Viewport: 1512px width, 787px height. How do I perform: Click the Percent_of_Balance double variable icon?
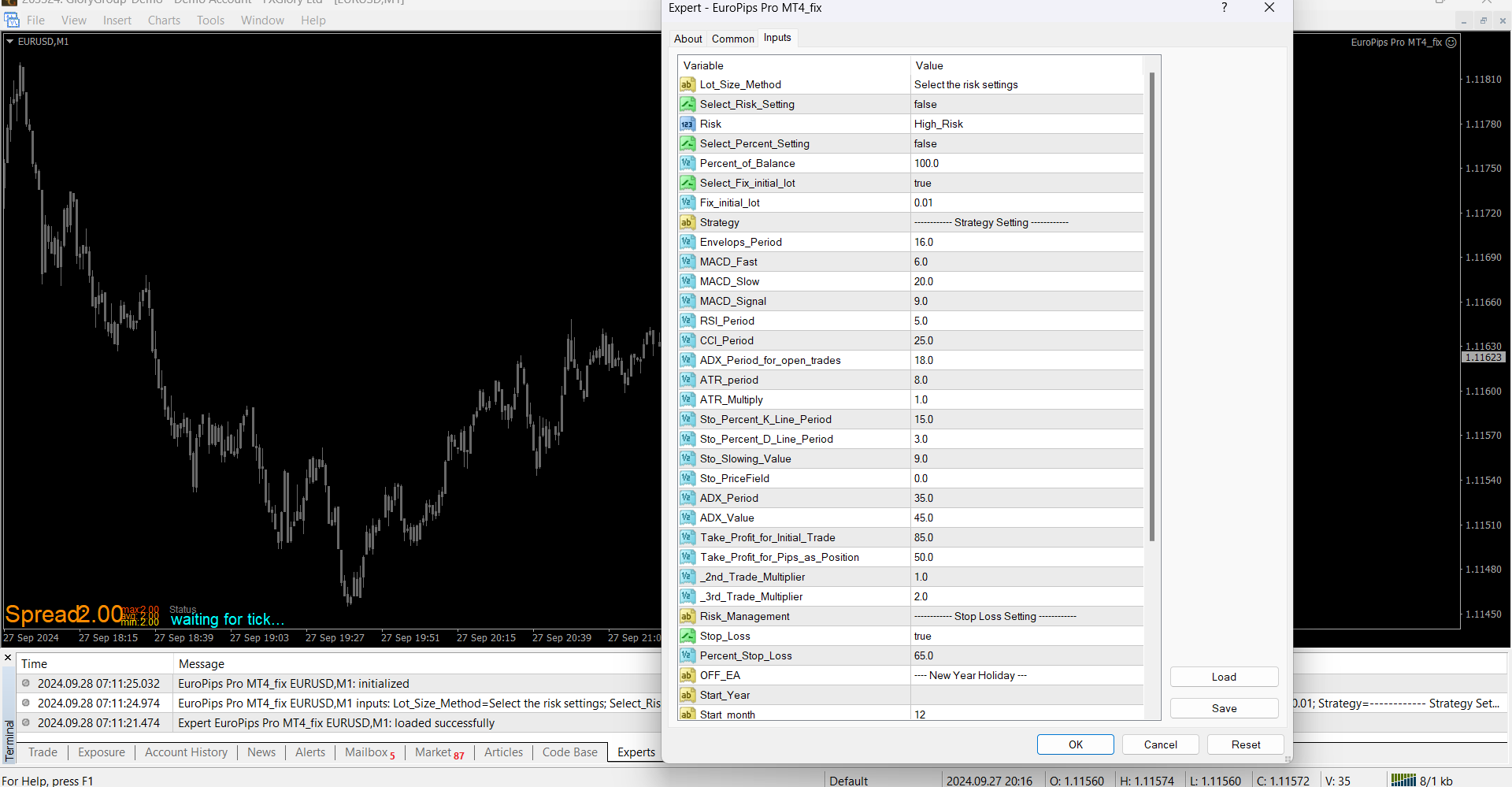687,163
